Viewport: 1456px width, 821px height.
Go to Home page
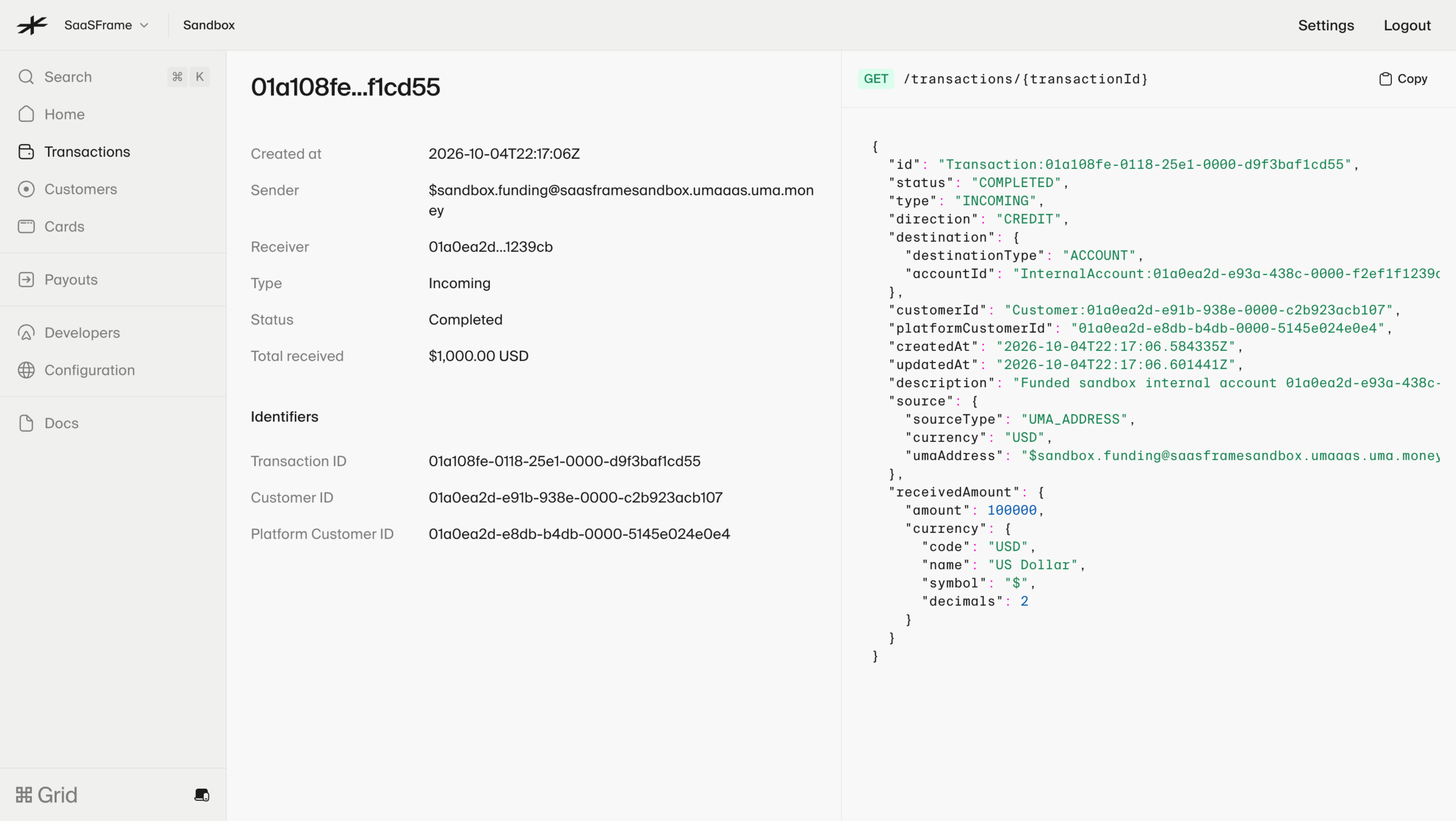tap(64, 114)
